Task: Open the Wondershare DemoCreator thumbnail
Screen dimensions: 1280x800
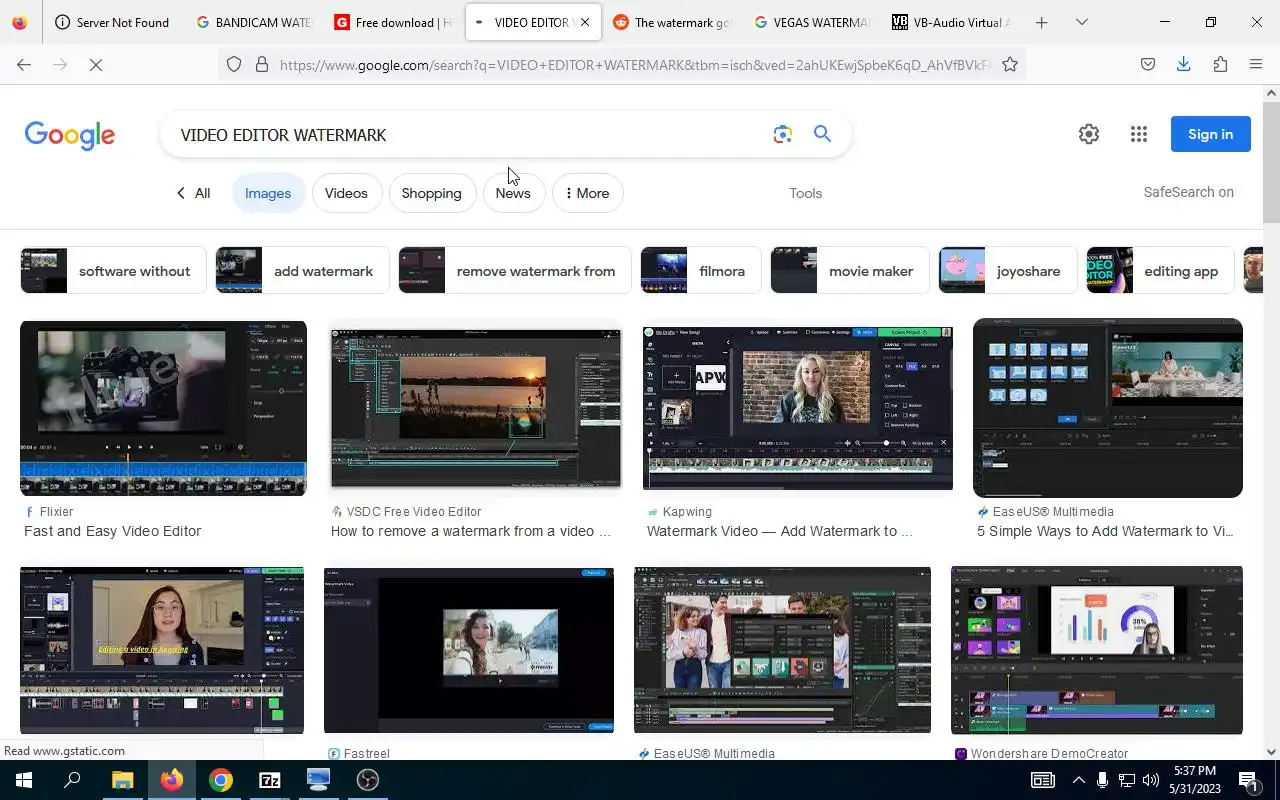Action: 1097,650
